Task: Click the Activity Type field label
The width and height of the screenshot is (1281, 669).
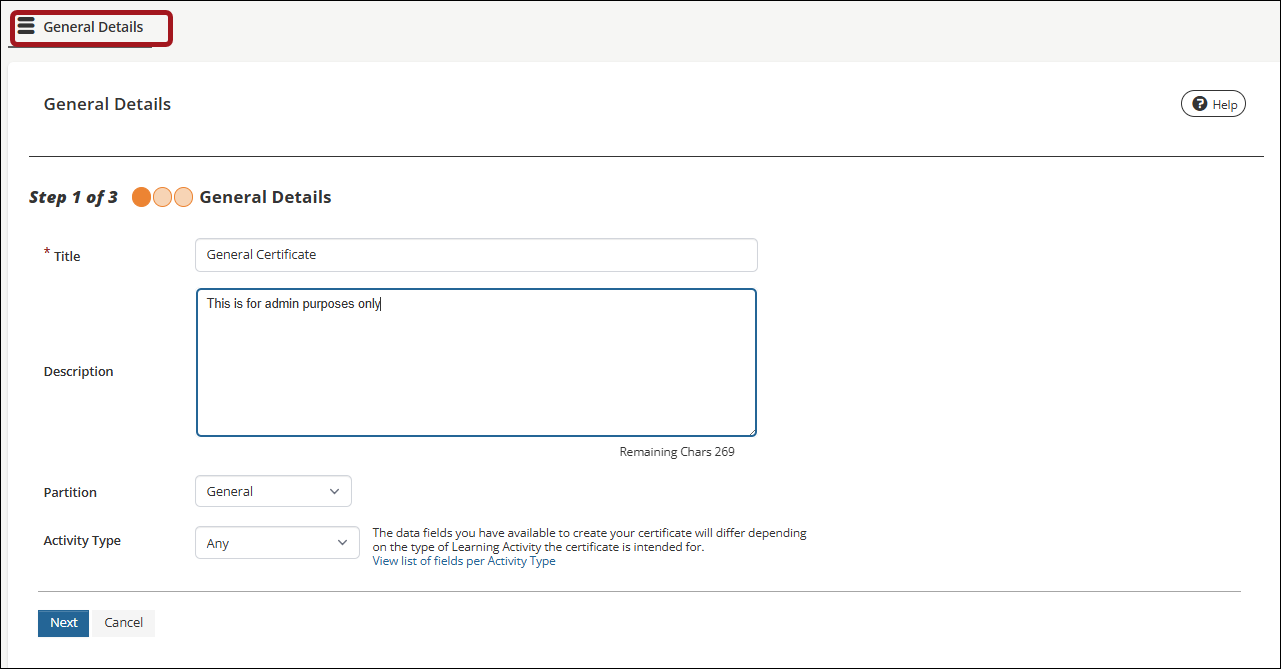Action: click(82, 541)
